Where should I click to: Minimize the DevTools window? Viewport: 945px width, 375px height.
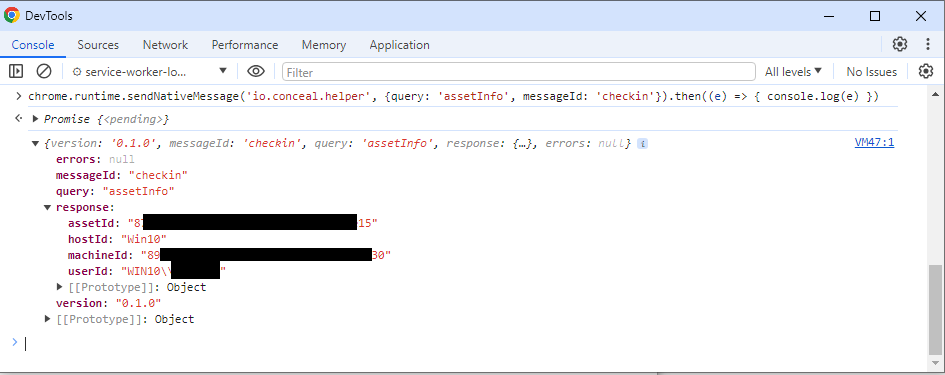829,16
